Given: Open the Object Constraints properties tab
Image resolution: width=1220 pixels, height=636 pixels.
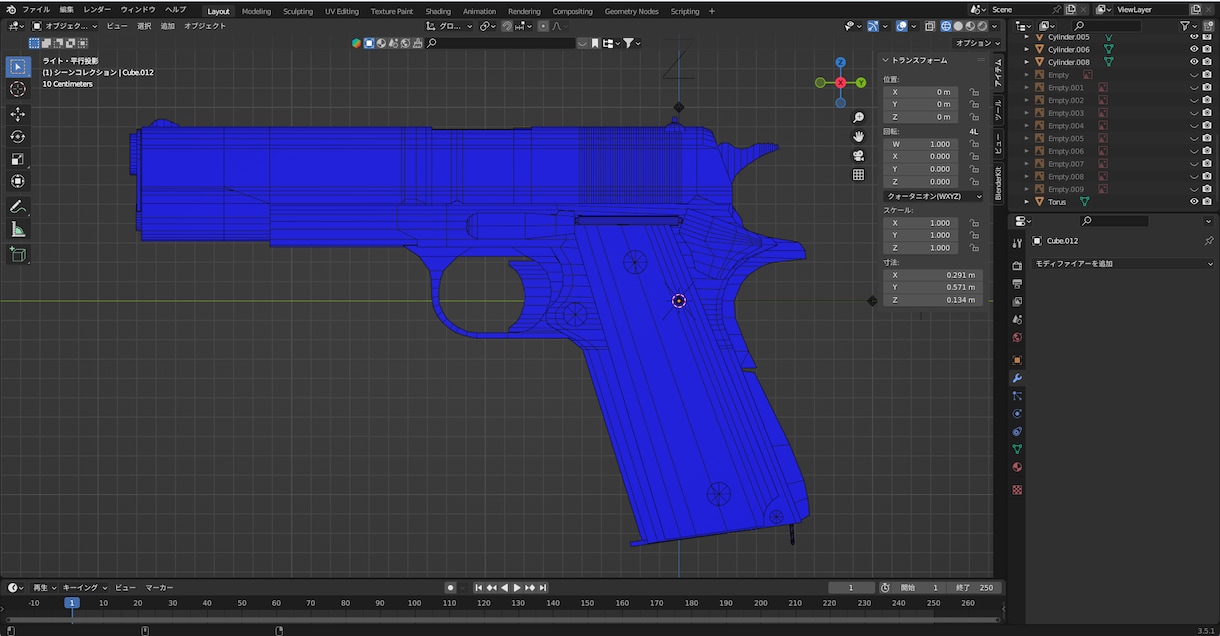Looking at the screenshot, I should [x=1017, y=432].
